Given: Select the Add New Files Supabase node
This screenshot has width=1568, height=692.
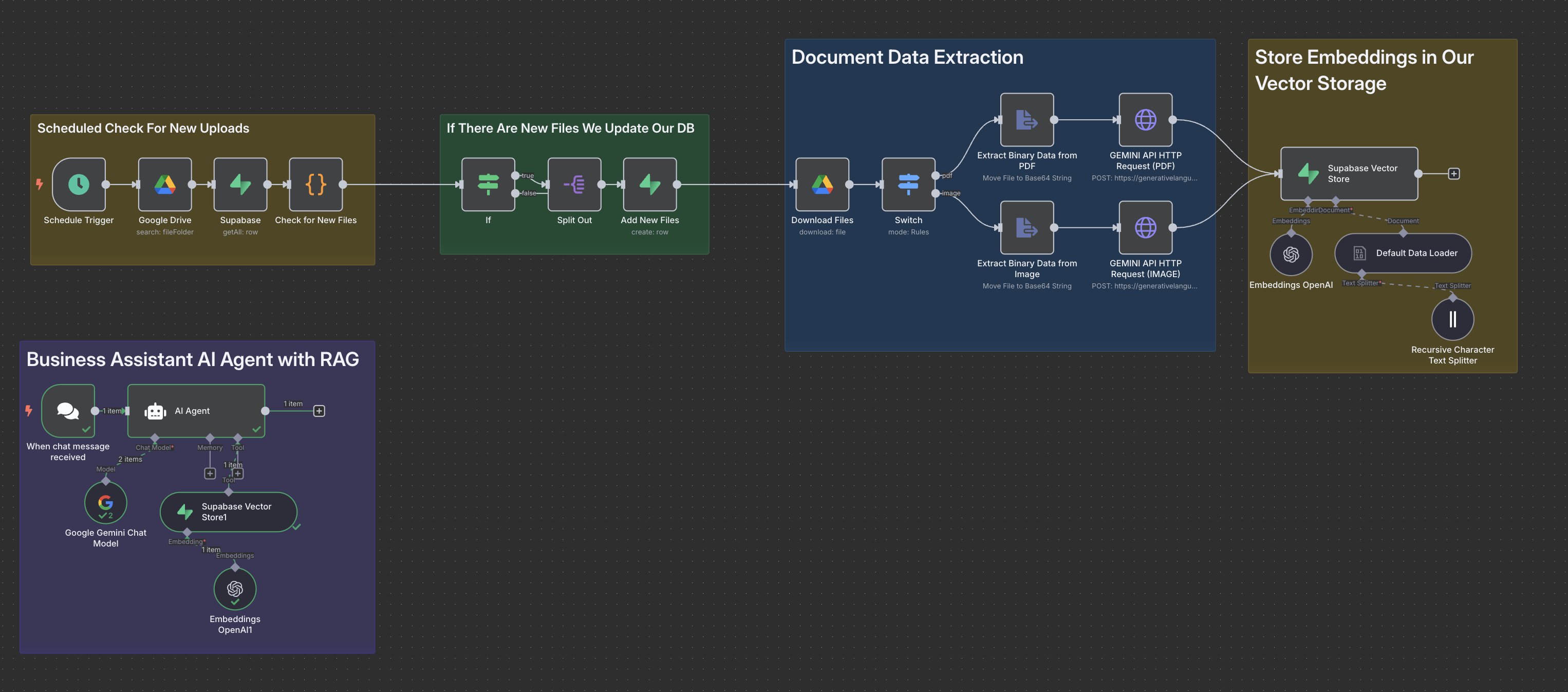Looking at the screenshot, I should click(650, 185).
